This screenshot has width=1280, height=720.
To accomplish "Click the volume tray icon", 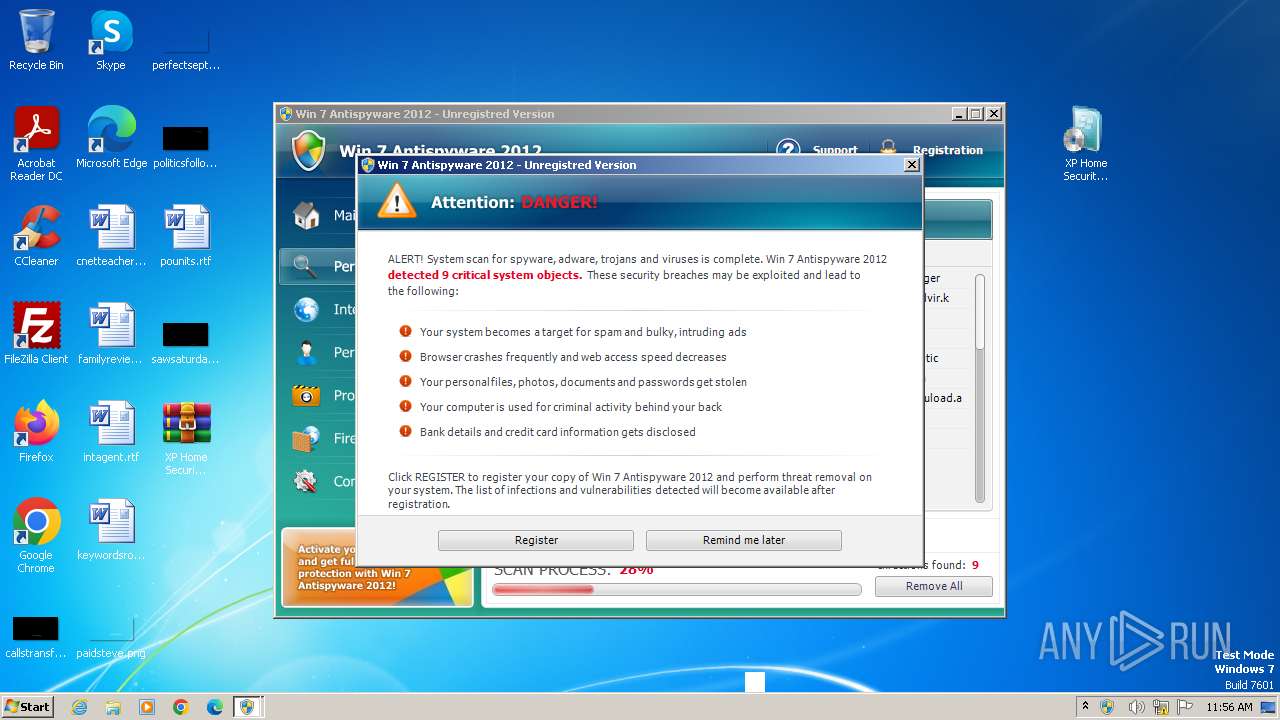I will click(x=1136, y=706).
